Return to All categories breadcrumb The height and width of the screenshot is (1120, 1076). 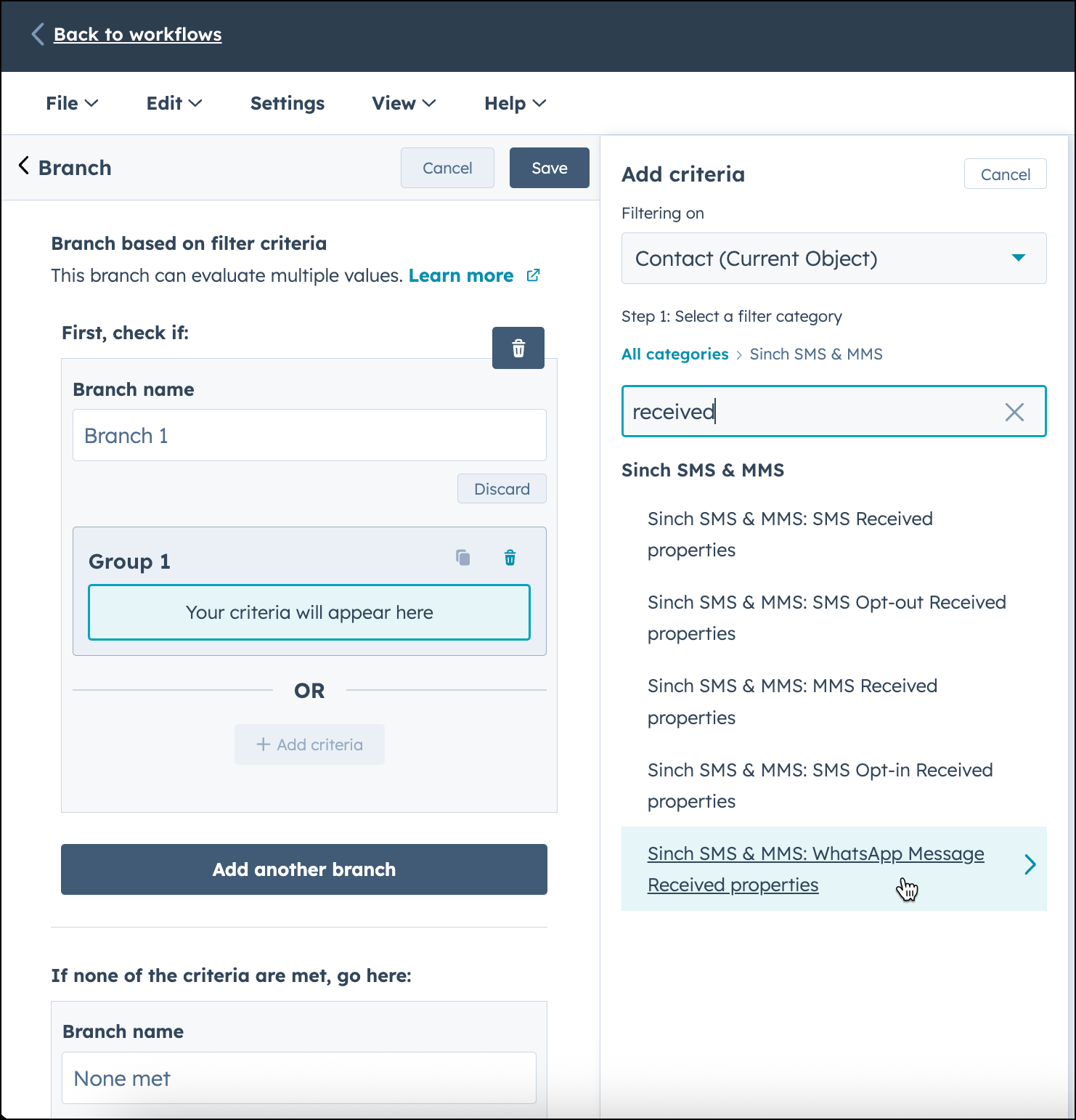click(674, 354)
